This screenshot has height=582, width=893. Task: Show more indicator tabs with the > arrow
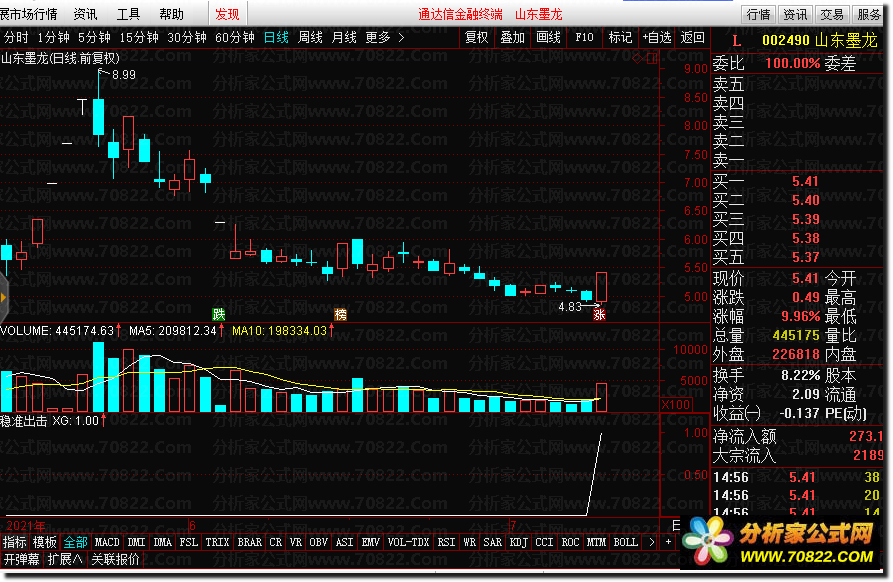pos(652,542)
